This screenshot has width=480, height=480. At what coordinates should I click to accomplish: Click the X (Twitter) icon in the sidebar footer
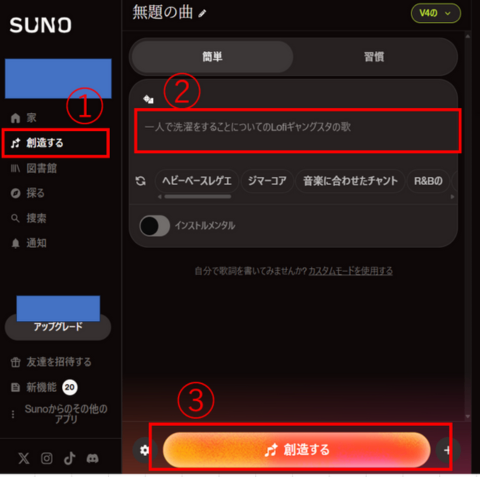24,458
